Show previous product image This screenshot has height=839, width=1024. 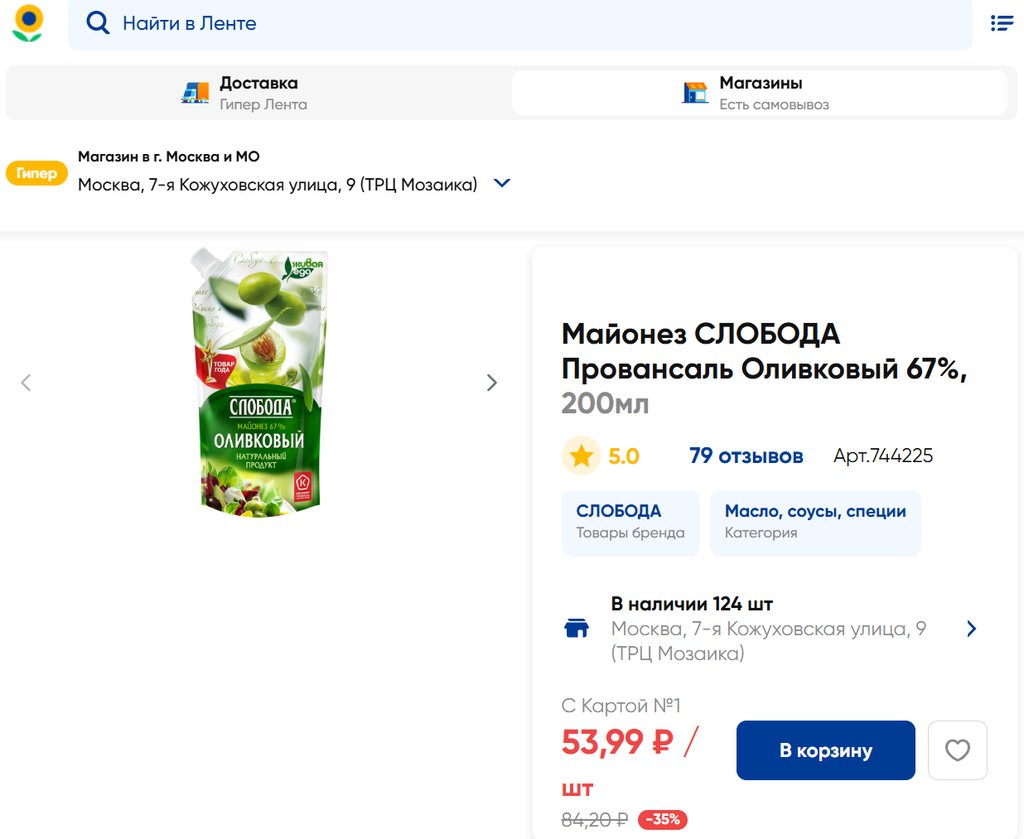(26, 382)
